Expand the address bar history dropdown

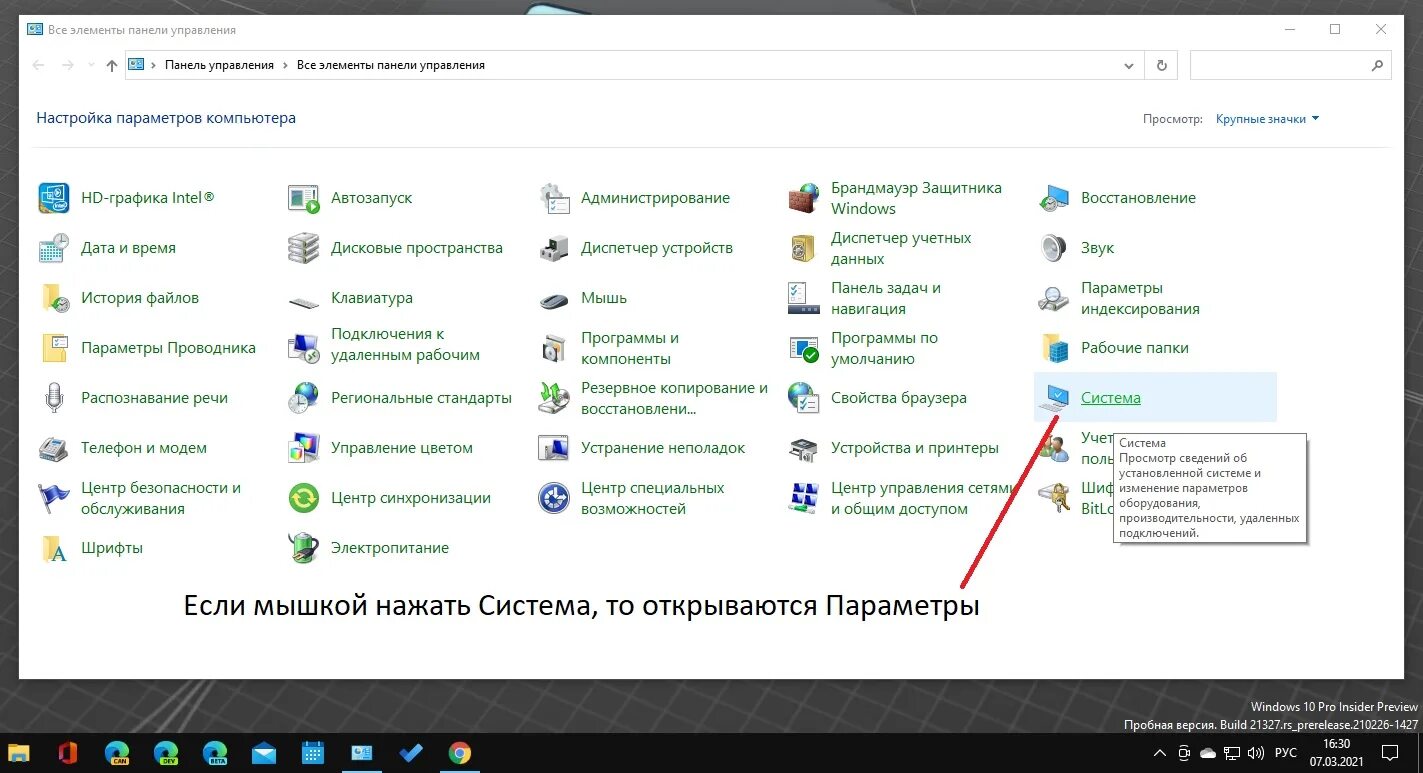coord(1129,65)
